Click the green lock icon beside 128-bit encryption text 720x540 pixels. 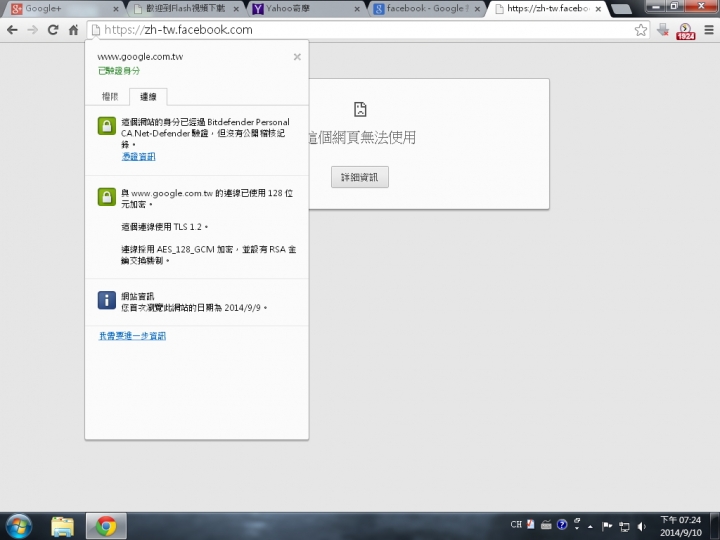click(107, 197)
